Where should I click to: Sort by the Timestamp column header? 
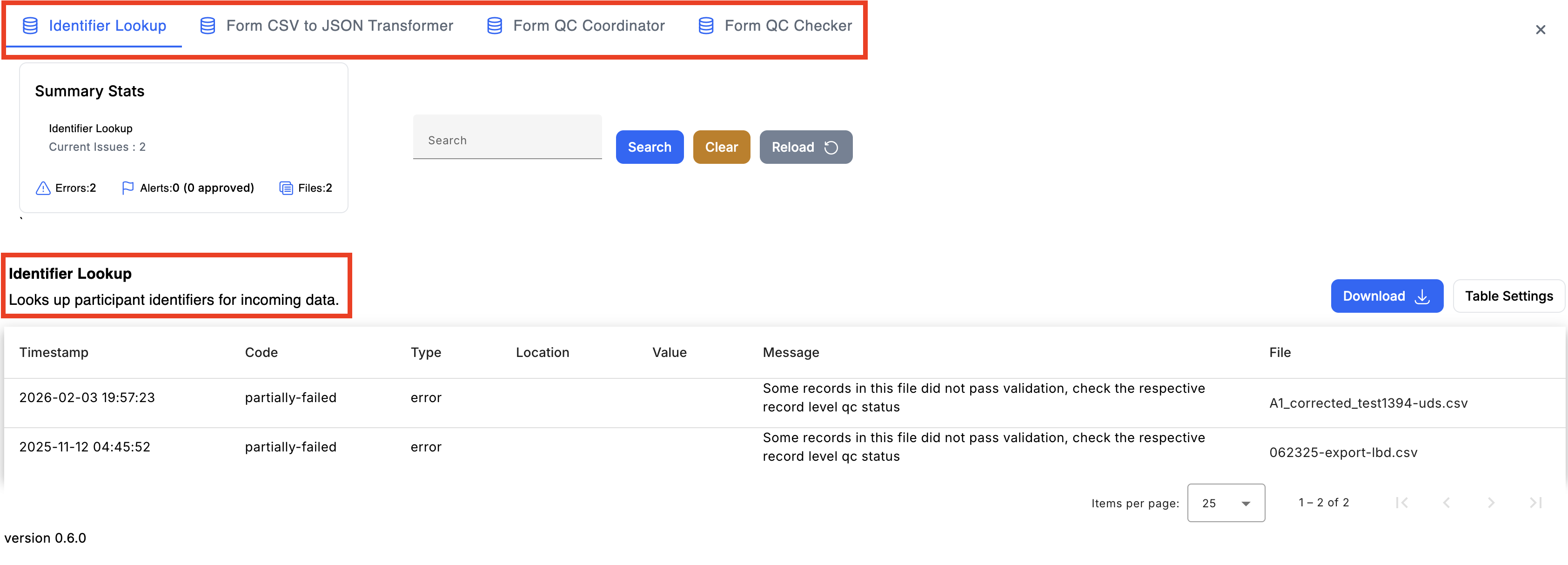click(54, 352)
